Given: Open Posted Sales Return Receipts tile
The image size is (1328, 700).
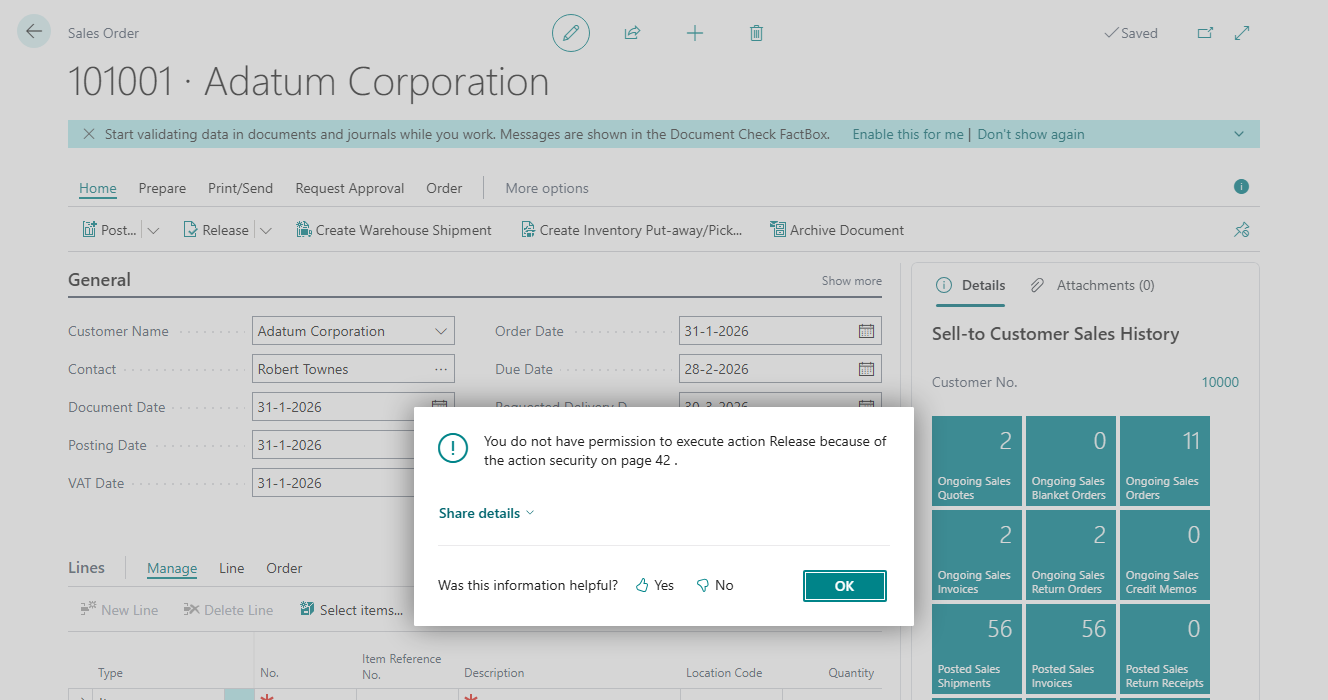Looking at the screenshot, I should tap(1165, 649).
